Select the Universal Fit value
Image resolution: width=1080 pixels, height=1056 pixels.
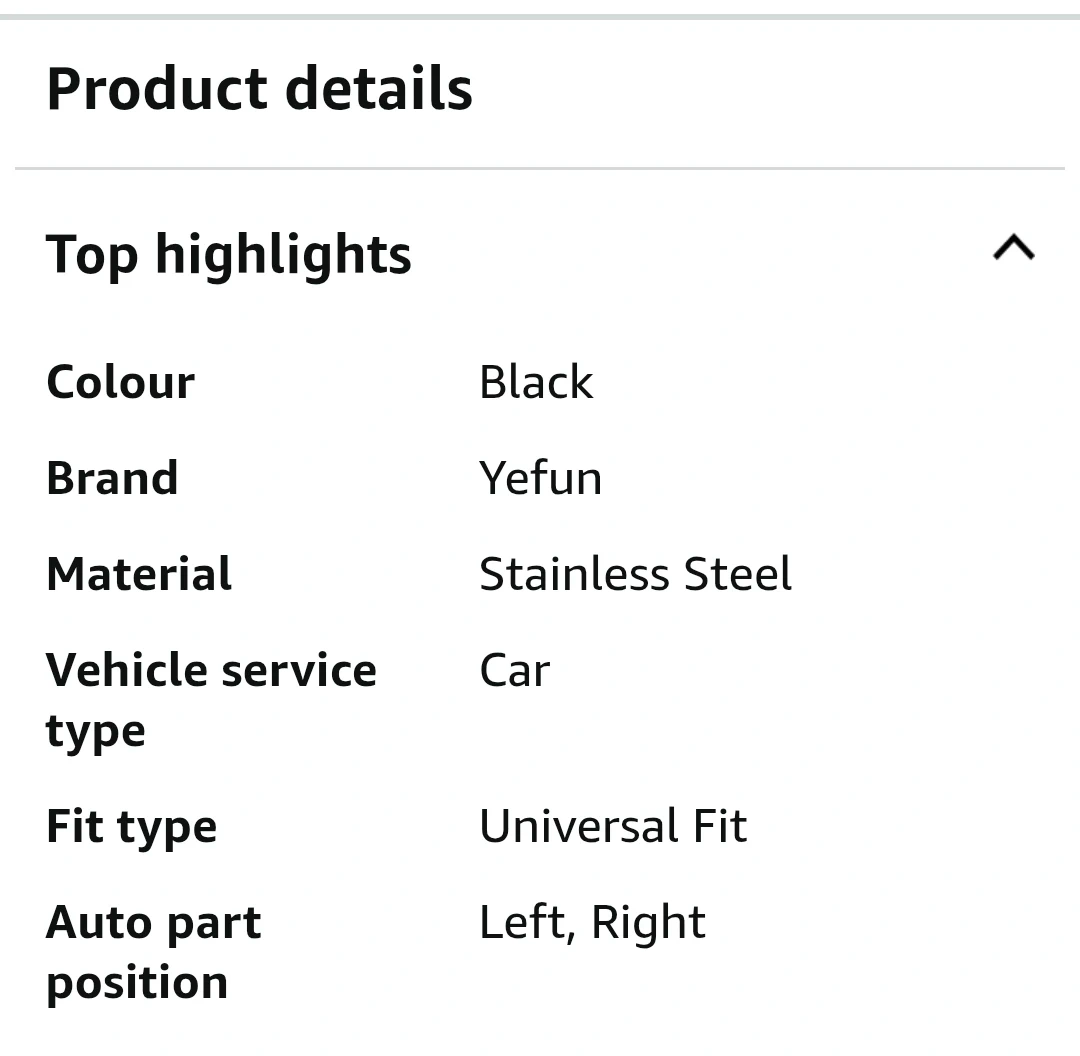[x=612, y=827]
